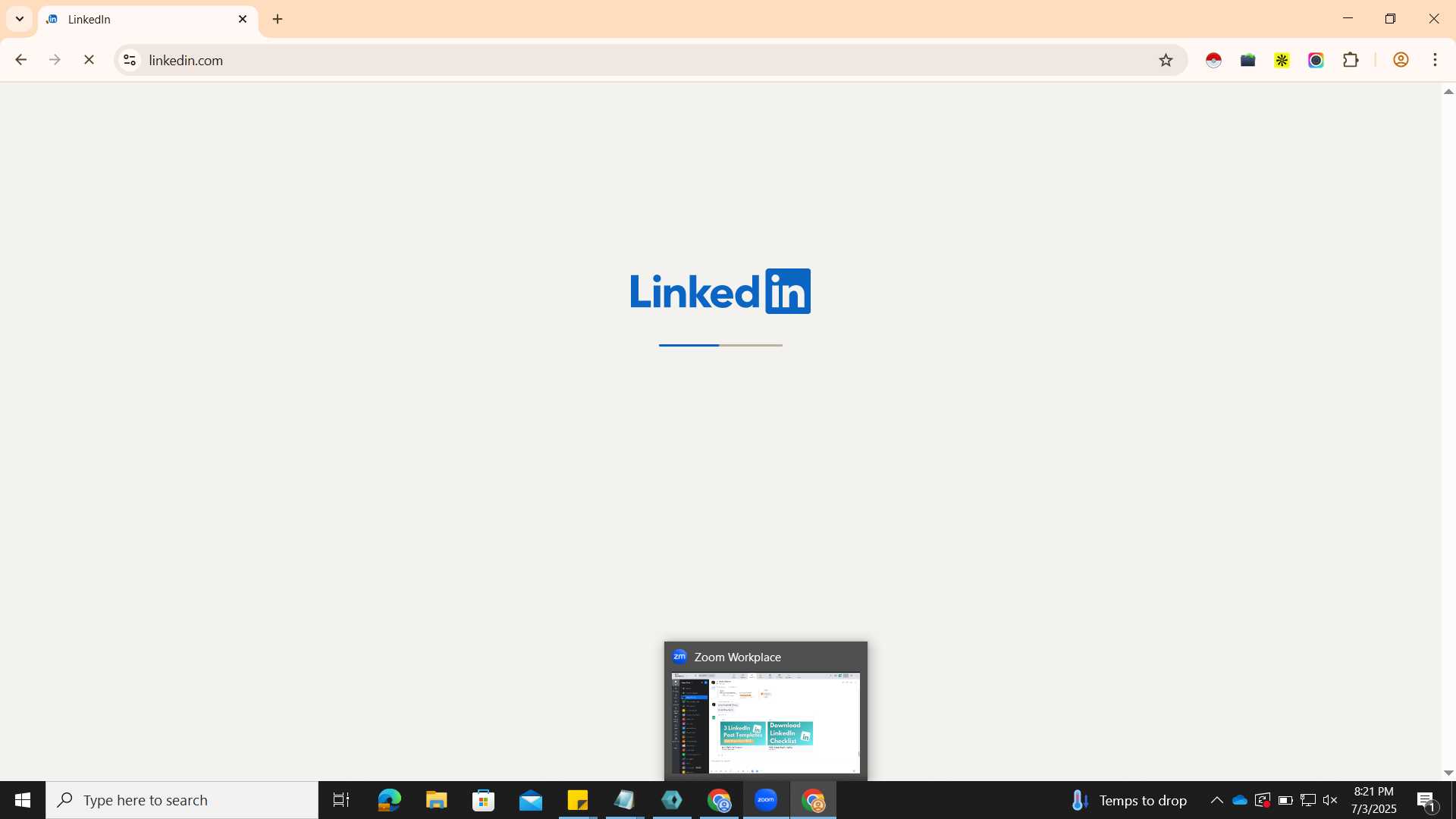Open network settings tray icon

[x=1308, y=800]
